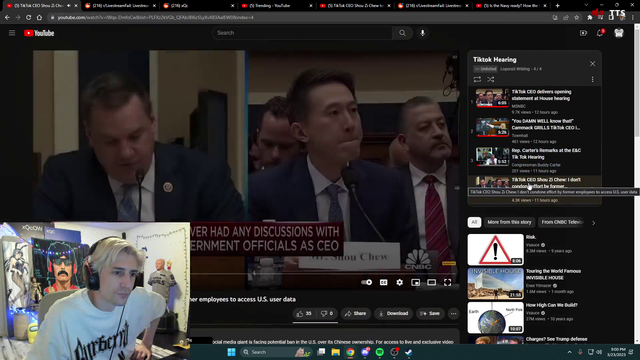Image resolution: width=640 pixels, height=360 pixels.
Task: Open the Risk video thumbnail
Action: click(x=496, y=249)
